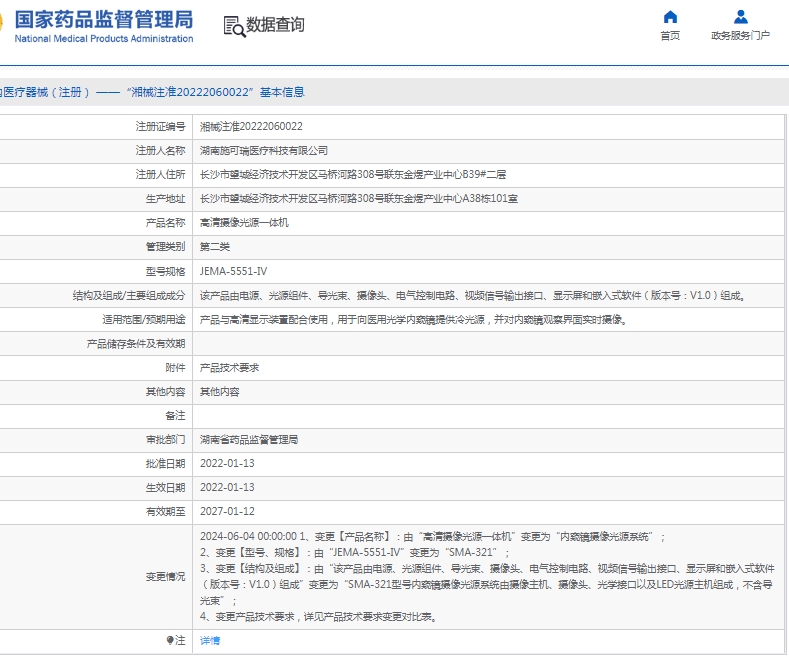
Task: Click the 变更情况 row label
Action: [x=165, y=577]
